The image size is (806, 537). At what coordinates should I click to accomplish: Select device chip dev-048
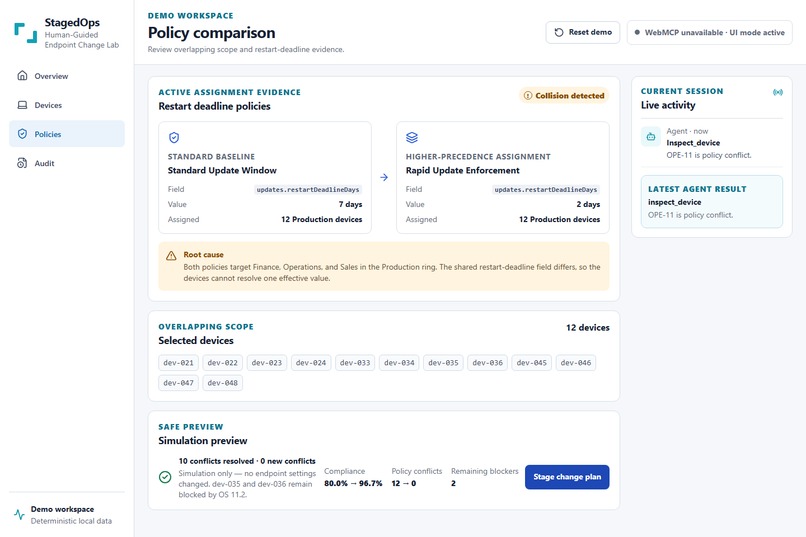[x=223, y=383]
